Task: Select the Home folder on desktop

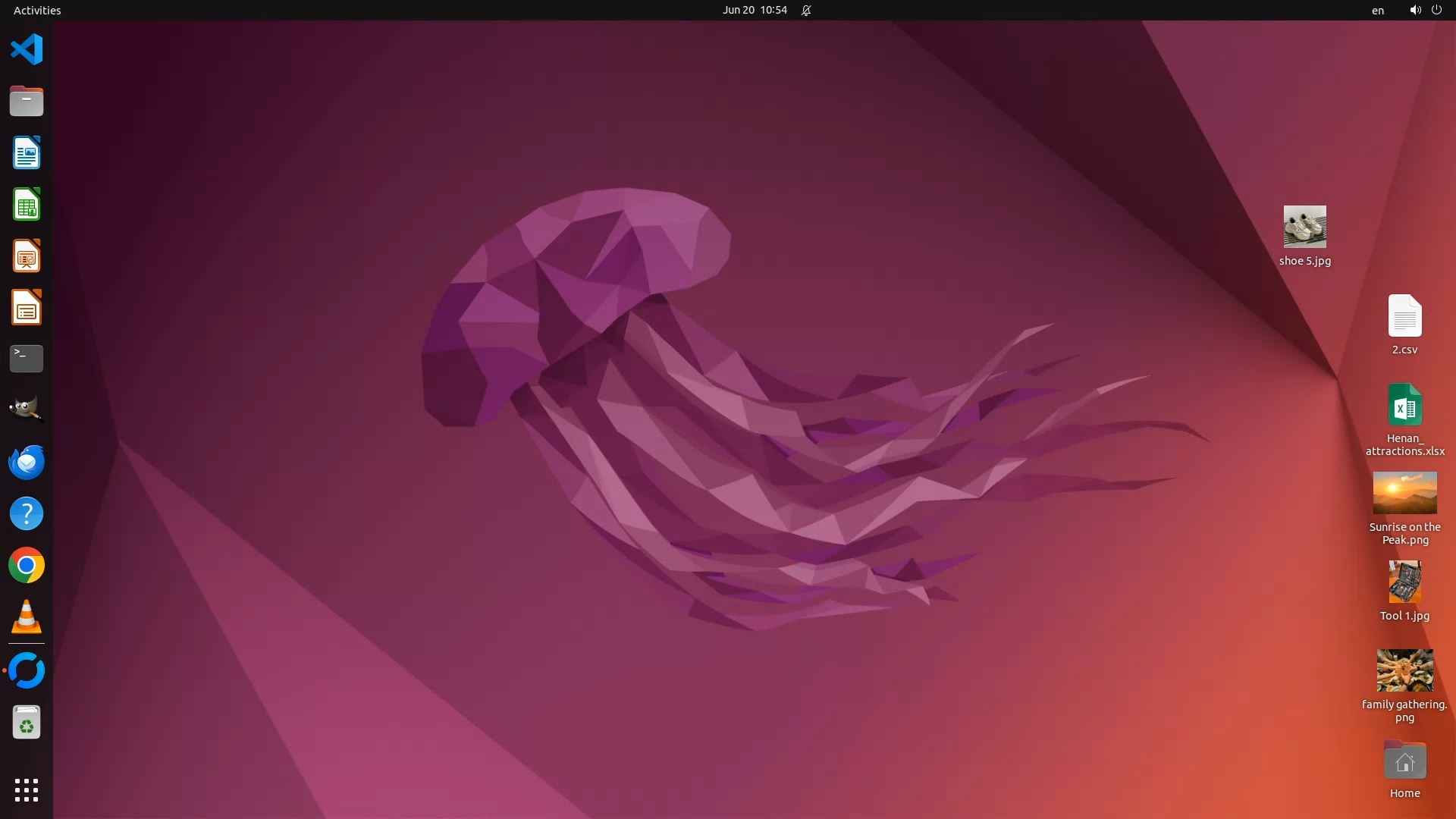Action: click(1404, 761)
